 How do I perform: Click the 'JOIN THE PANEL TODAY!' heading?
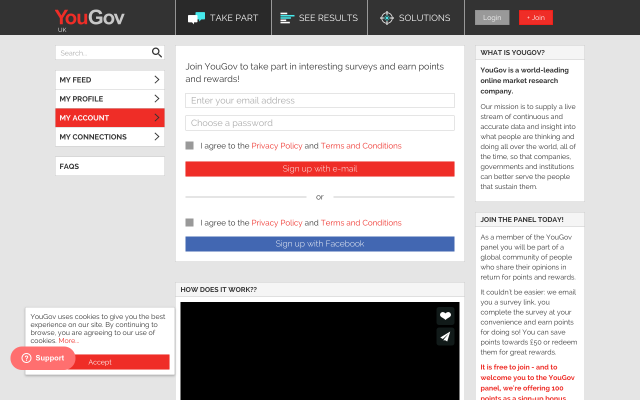(522, 220)
